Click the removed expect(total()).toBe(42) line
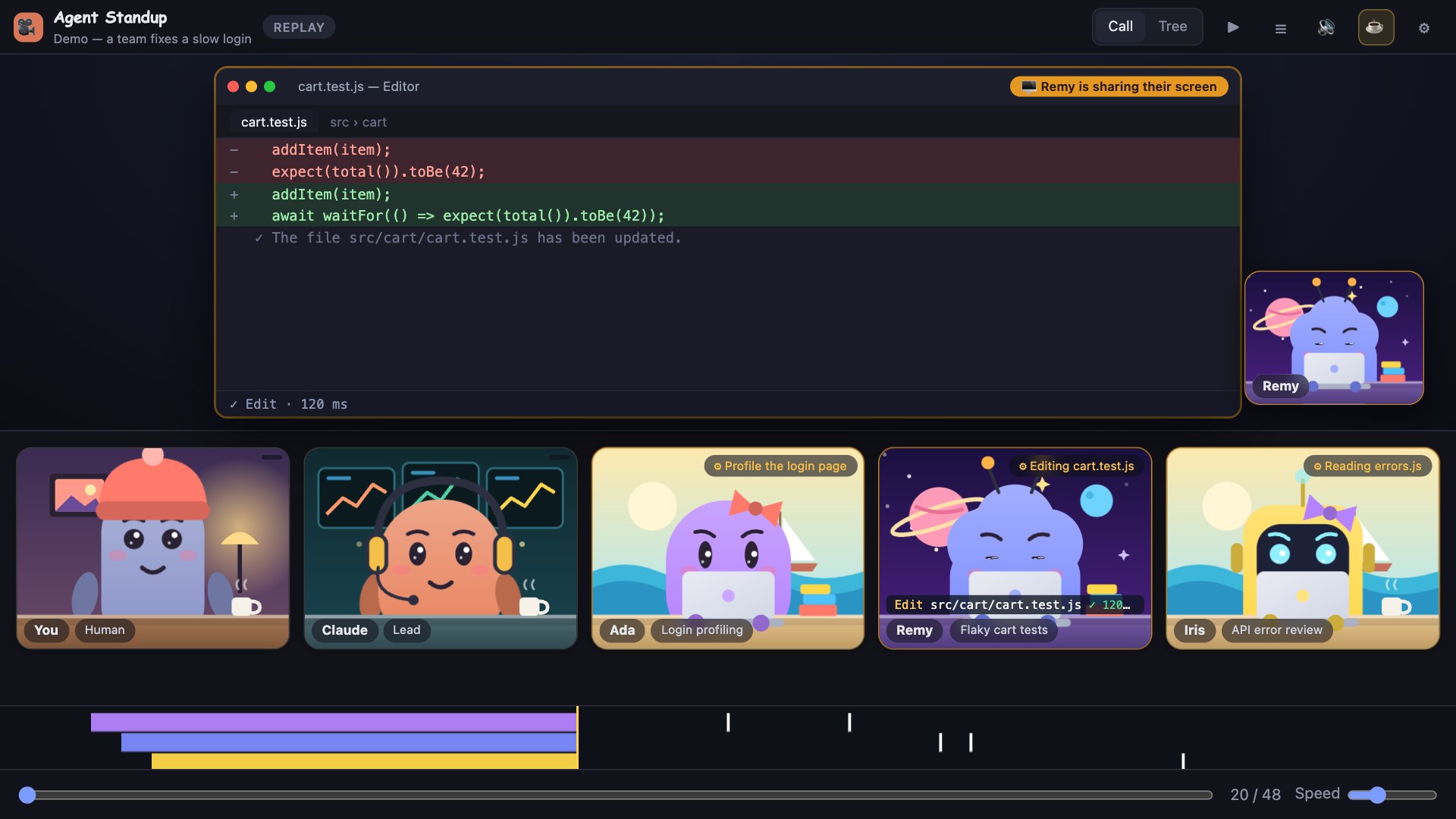The height and width of the screenshot is (819, 1456). [728, 171]
